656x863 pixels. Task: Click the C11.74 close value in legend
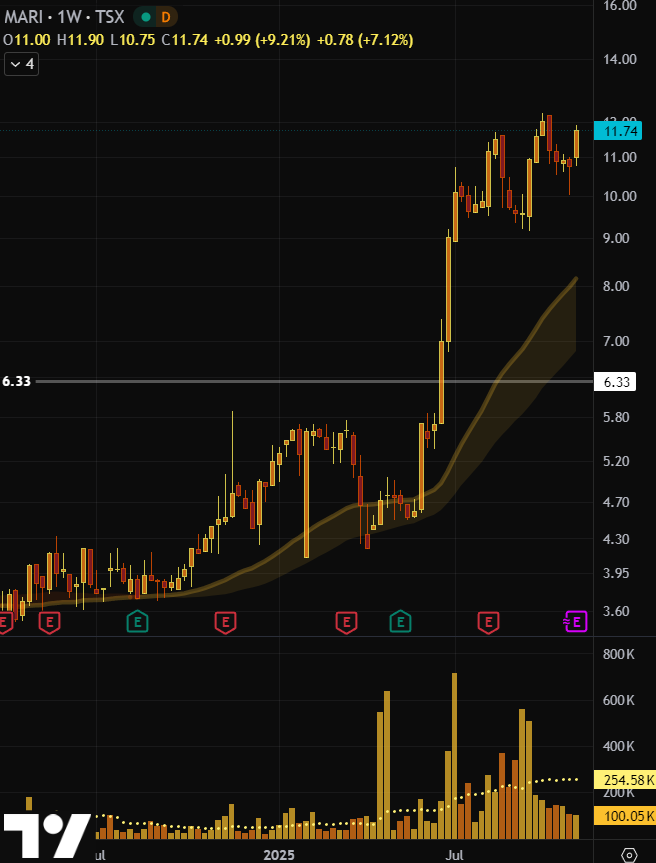click(x=185, y=40)
